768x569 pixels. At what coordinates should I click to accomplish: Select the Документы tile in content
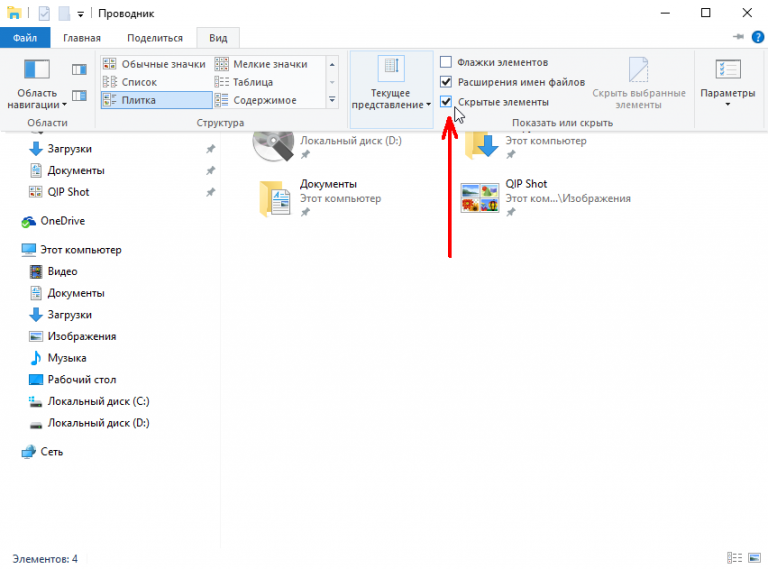pyautogui.click(x=321, y=198)
